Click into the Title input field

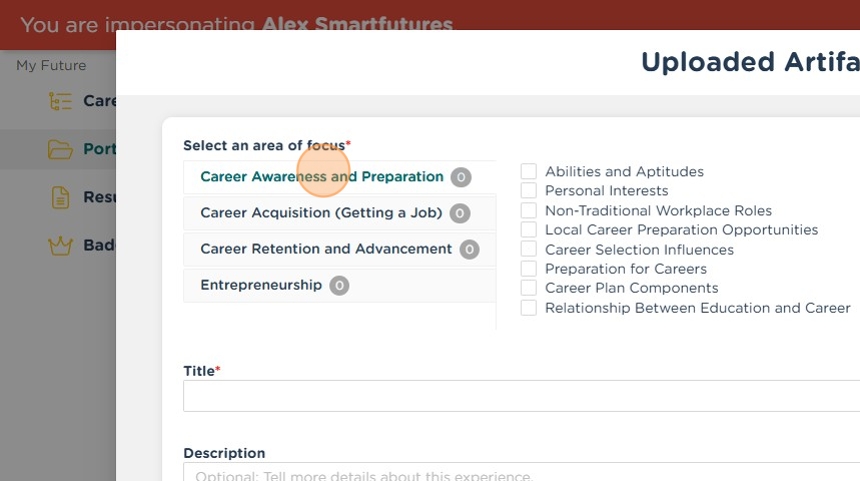(520, 396)
